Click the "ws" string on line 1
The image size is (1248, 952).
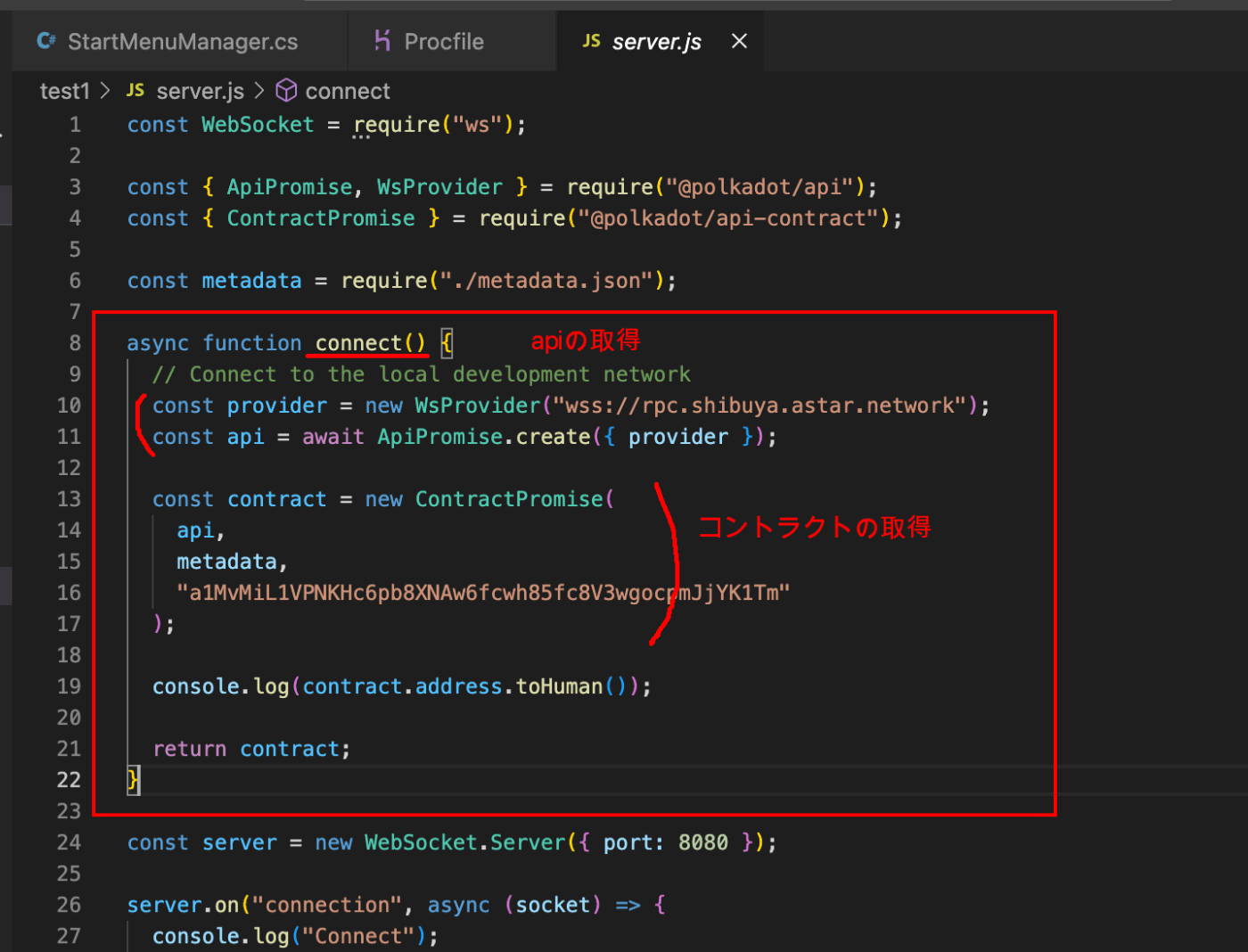click(477, 125)
